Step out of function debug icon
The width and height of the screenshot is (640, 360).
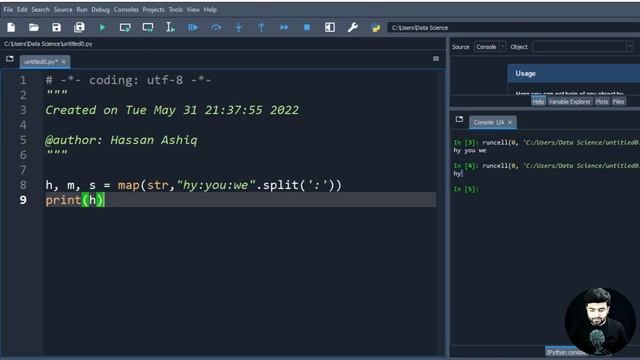tap(261, 27)
